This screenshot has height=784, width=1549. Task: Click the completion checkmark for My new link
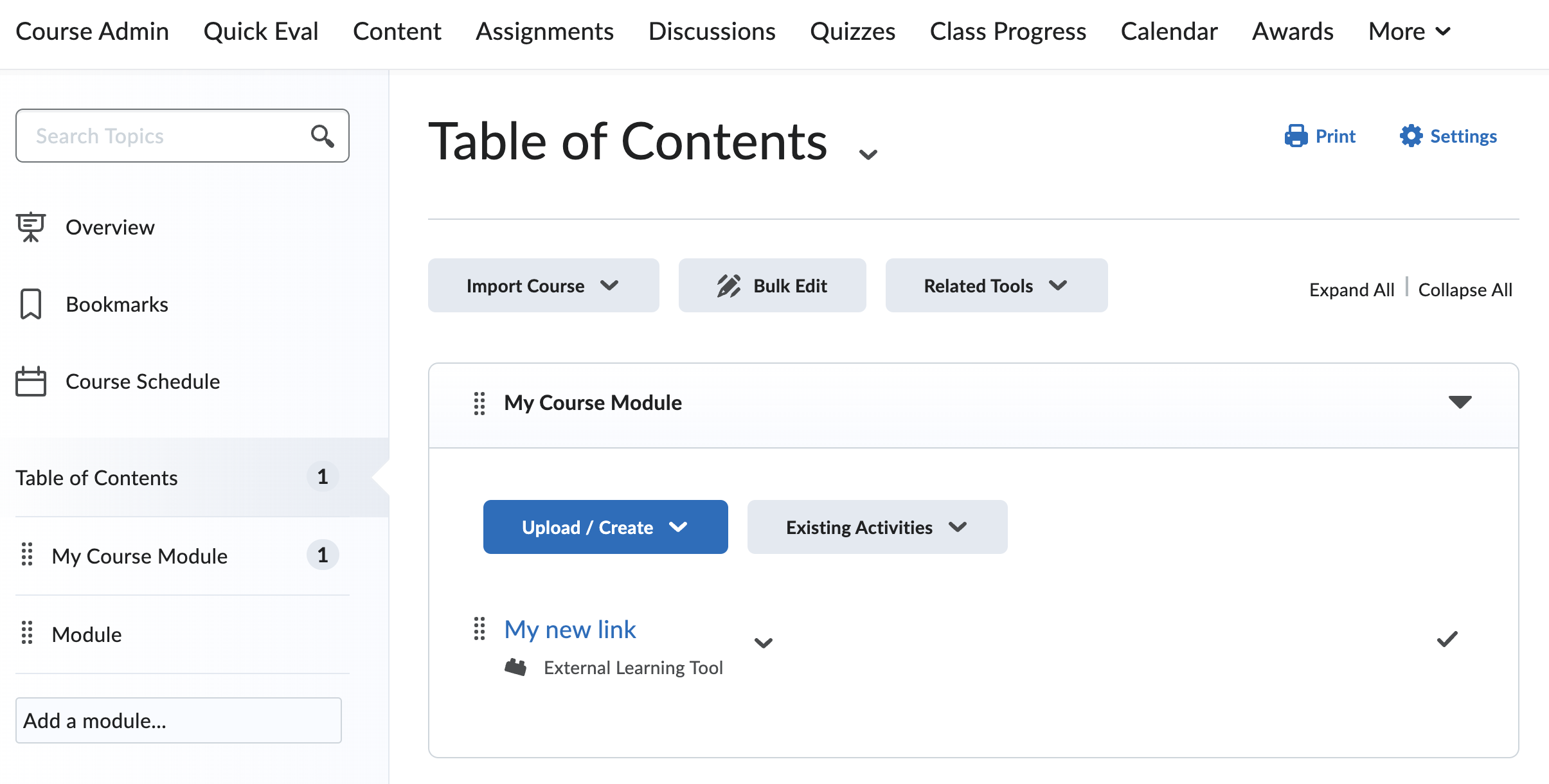pyautogui.click(x=1447, y=639)
